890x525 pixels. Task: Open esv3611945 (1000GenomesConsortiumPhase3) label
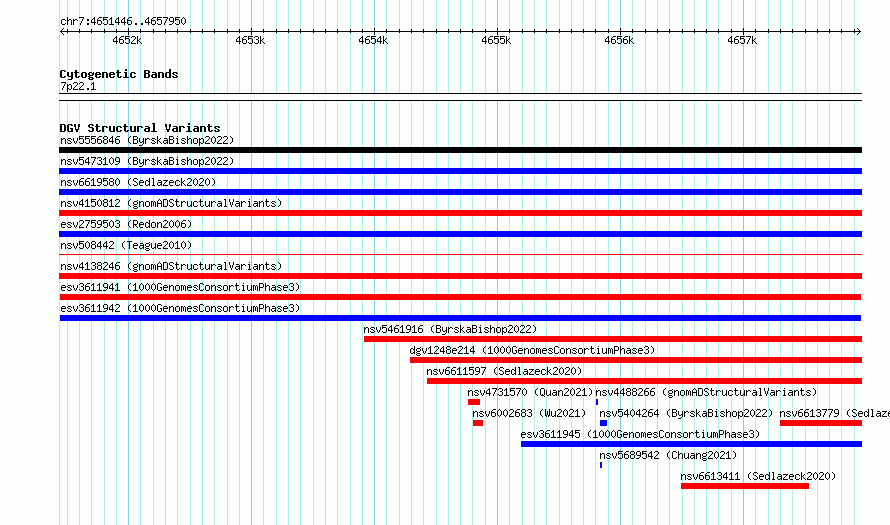point(640,434)
